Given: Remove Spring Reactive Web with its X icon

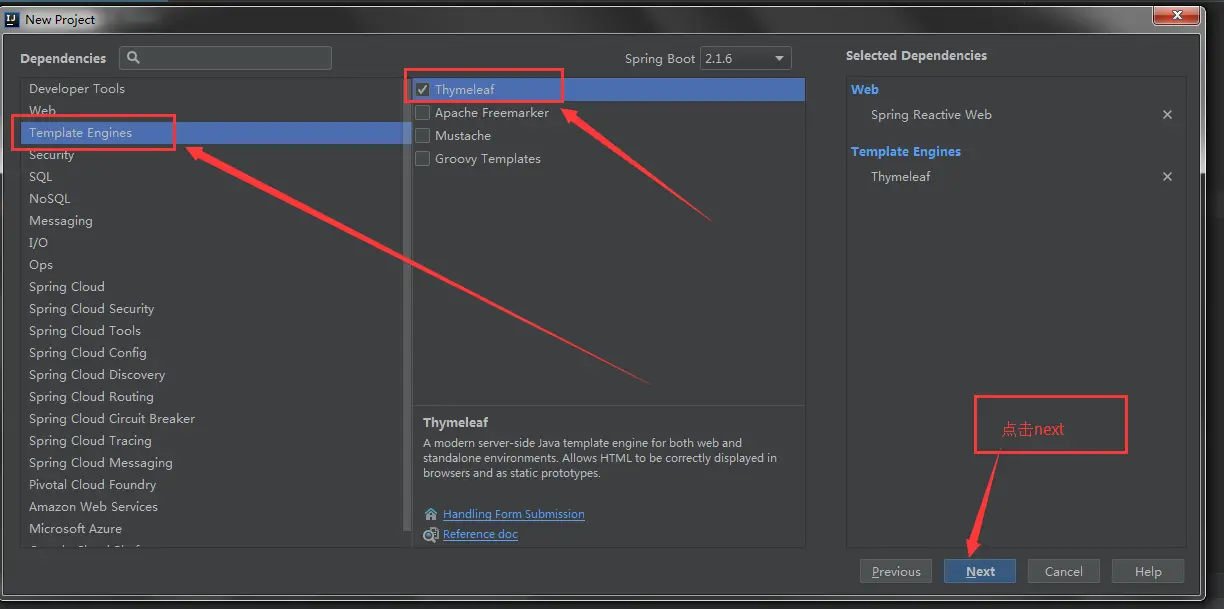Looking at the screenshot, I should 1167,115.
